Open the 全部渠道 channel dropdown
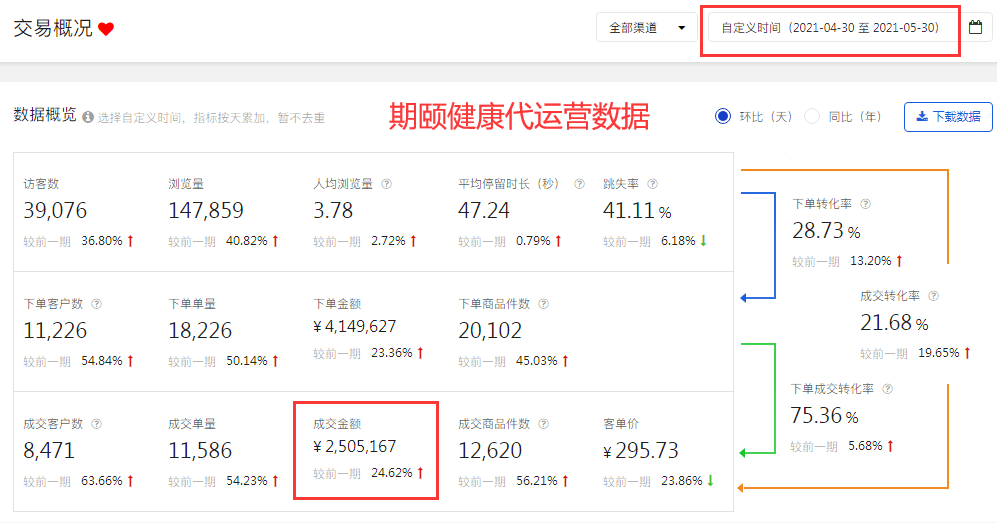This screenshot has height=523, width=997. point(647,28)
